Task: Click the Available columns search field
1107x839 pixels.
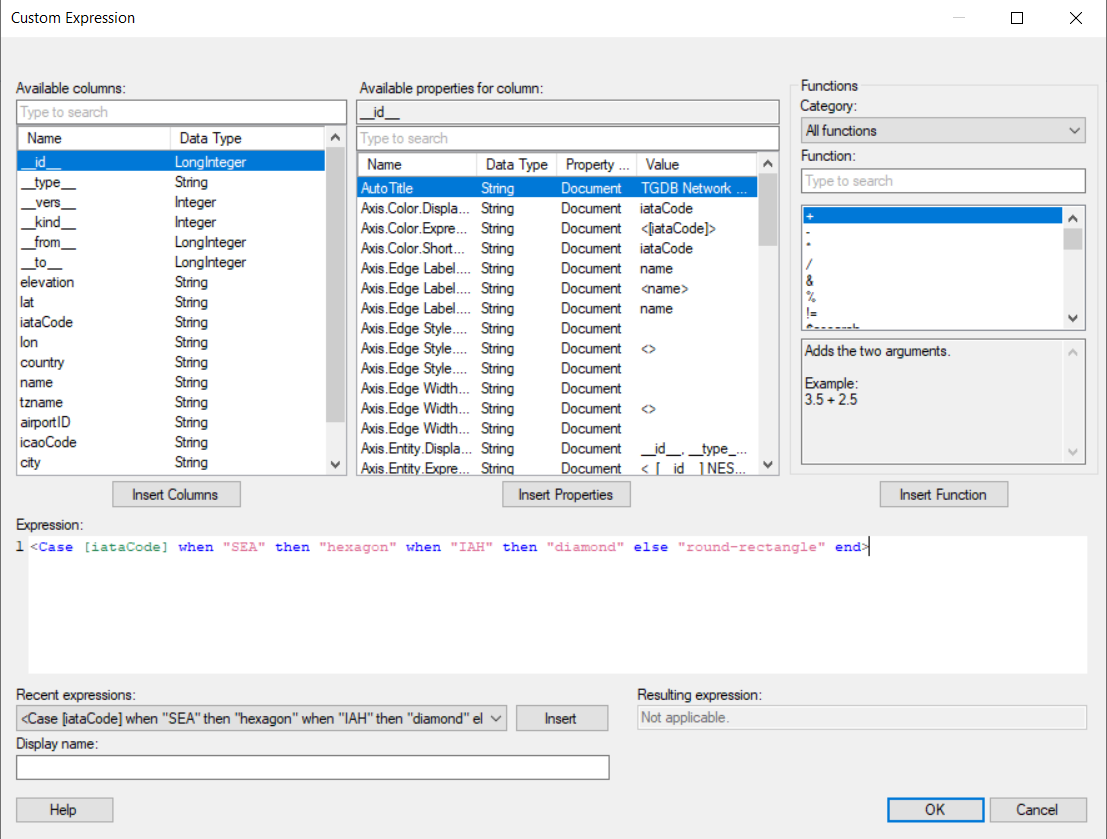Action: tap(181, 112)
